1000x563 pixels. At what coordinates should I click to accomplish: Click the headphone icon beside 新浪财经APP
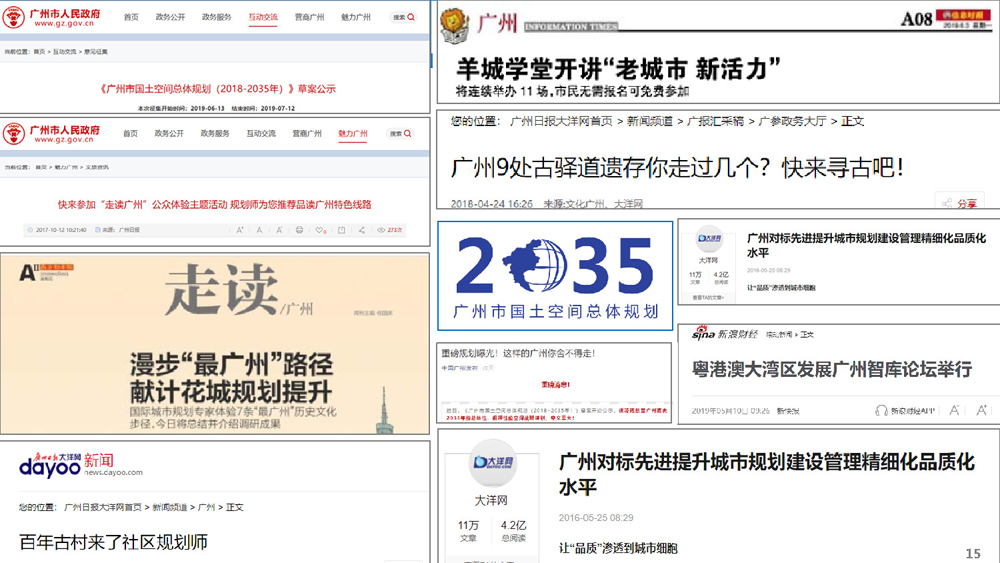click(x=881, y=410)
